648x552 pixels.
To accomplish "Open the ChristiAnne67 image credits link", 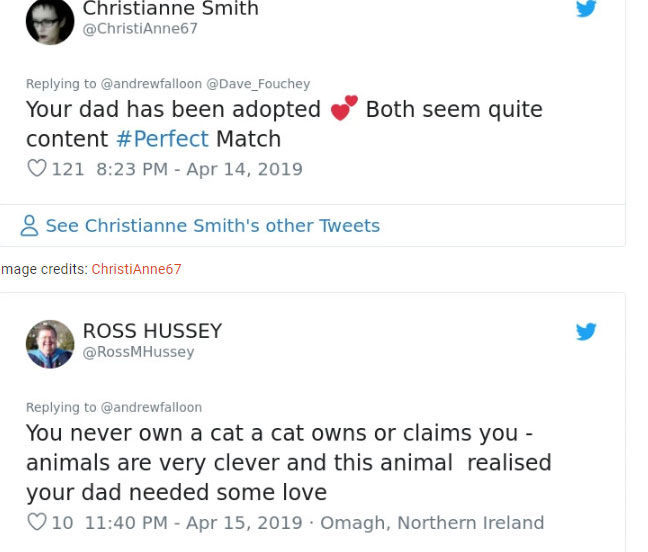I will pyautogui.click(x=136, y=269).
